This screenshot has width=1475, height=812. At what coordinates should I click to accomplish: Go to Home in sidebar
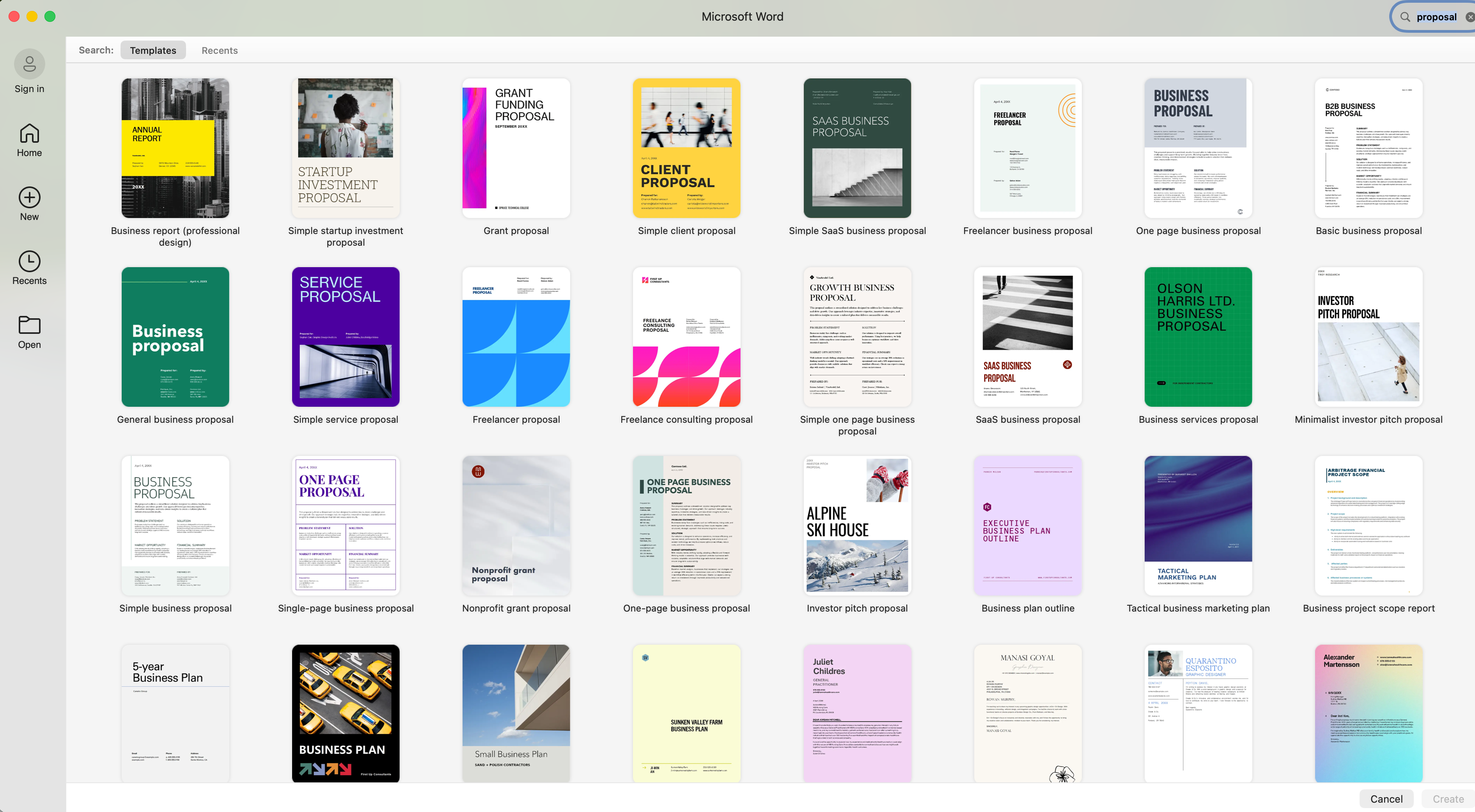[29, 140]
